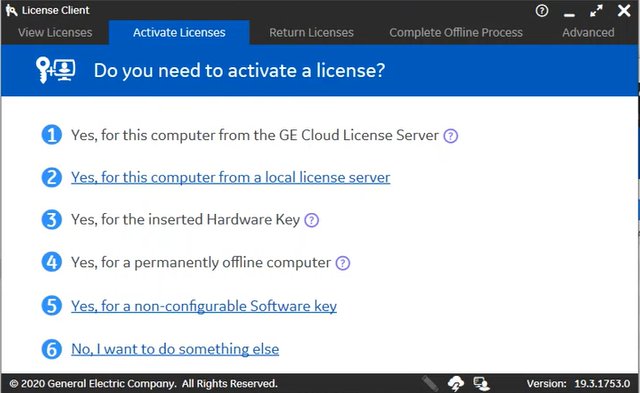The image size is (640, 393).
Task: Click the version number text in status bar
Action: (x=602, y=384)
